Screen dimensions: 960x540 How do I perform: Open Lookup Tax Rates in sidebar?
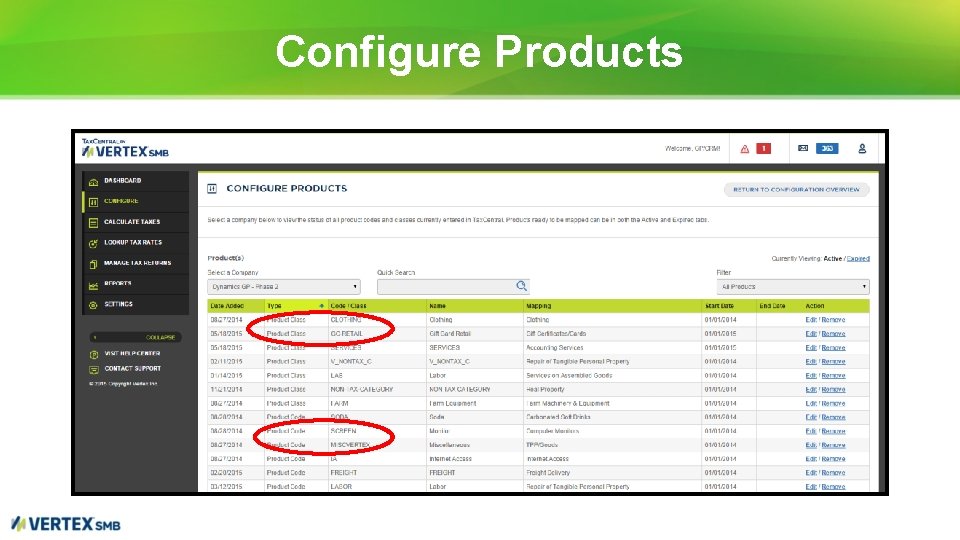(x=133, y=242)
